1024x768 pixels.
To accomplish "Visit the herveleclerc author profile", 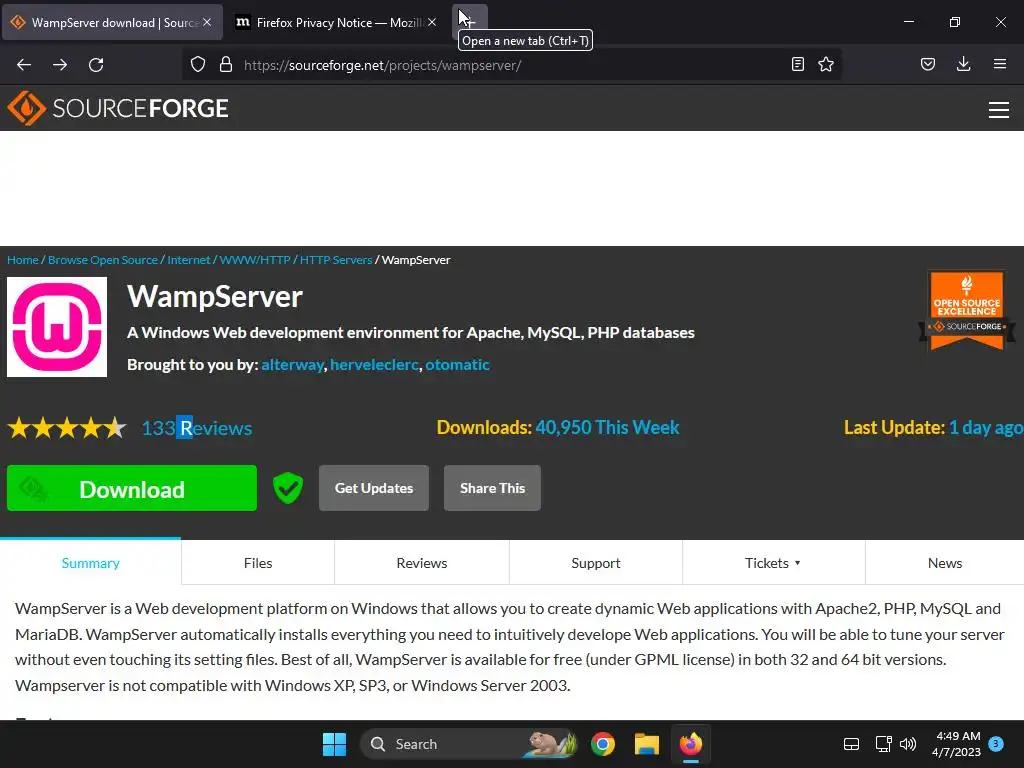I will pyautogui.click(x=374, y=364).
